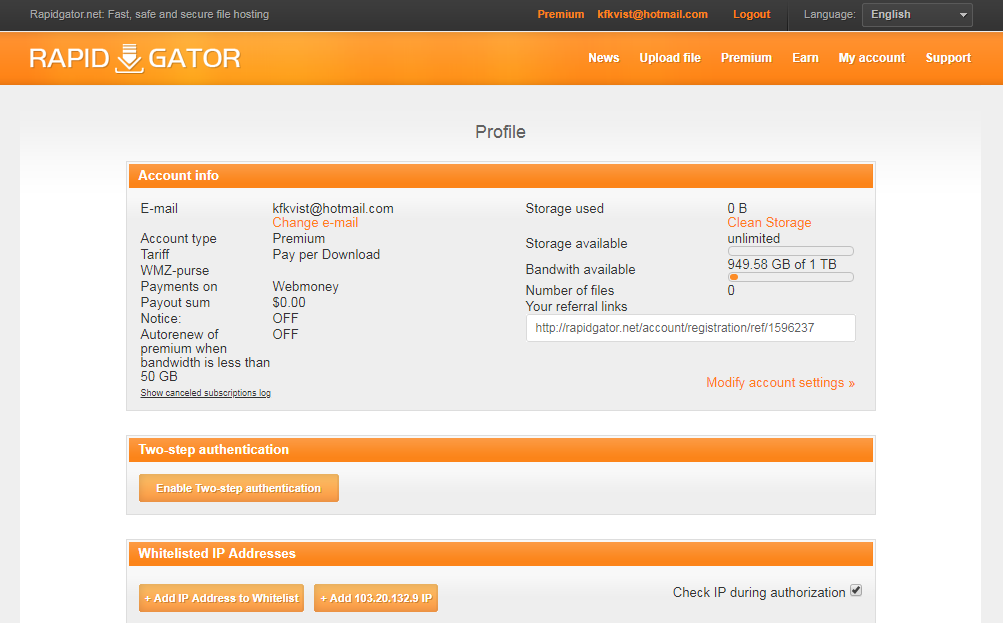Image resolution: width=1003 pixels, height=623 pixels.
Task: Click the Account info section header
Action: pyautogui.click(x=501, y=176)
